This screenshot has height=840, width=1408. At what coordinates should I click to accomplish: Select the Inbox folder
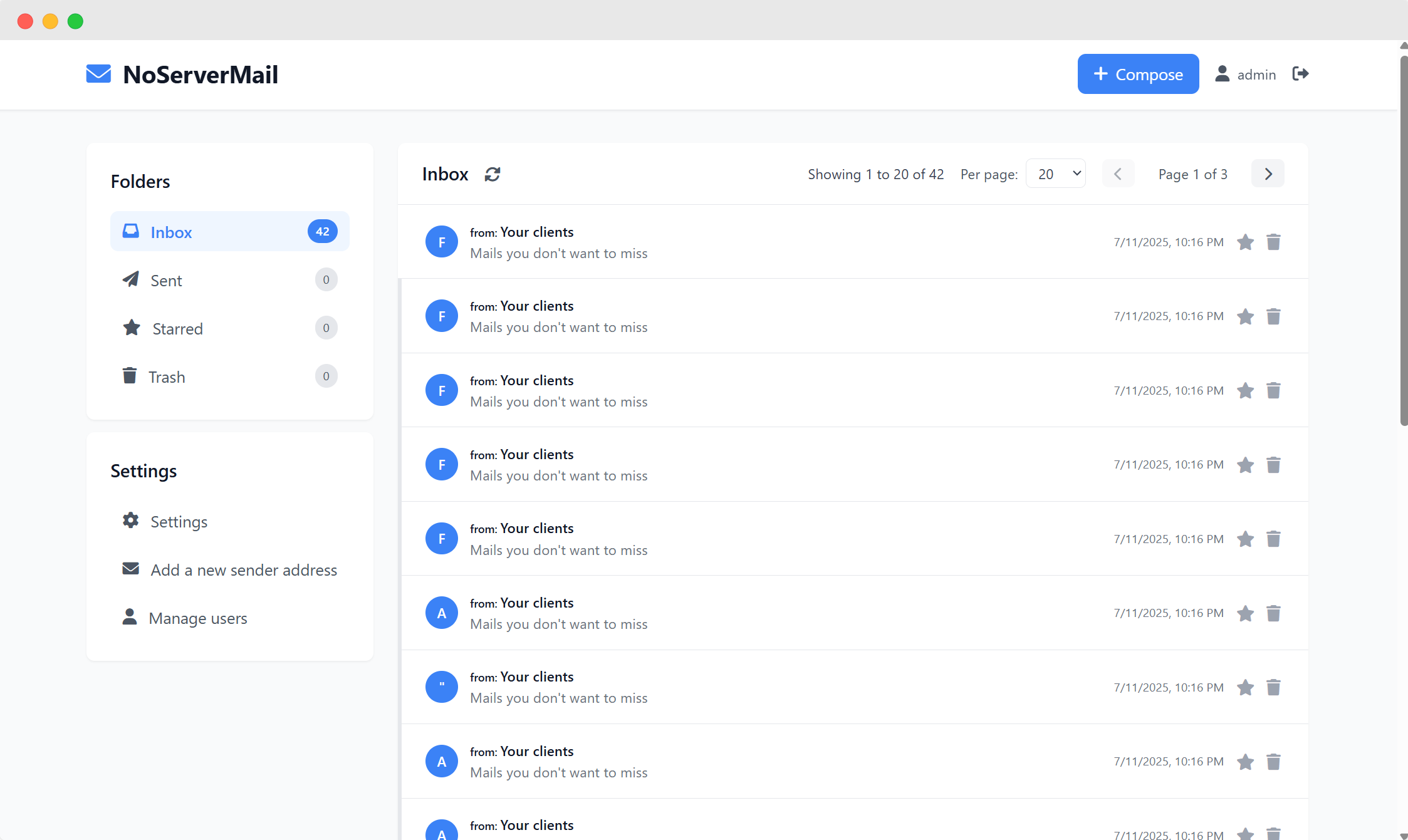[230, 231]
